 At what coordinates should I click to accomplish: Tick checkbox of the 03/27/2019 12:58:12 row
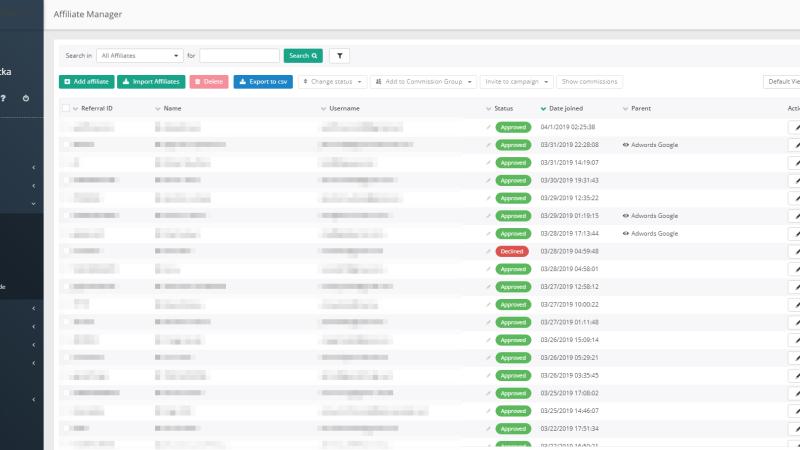click(x=65, y=287)
